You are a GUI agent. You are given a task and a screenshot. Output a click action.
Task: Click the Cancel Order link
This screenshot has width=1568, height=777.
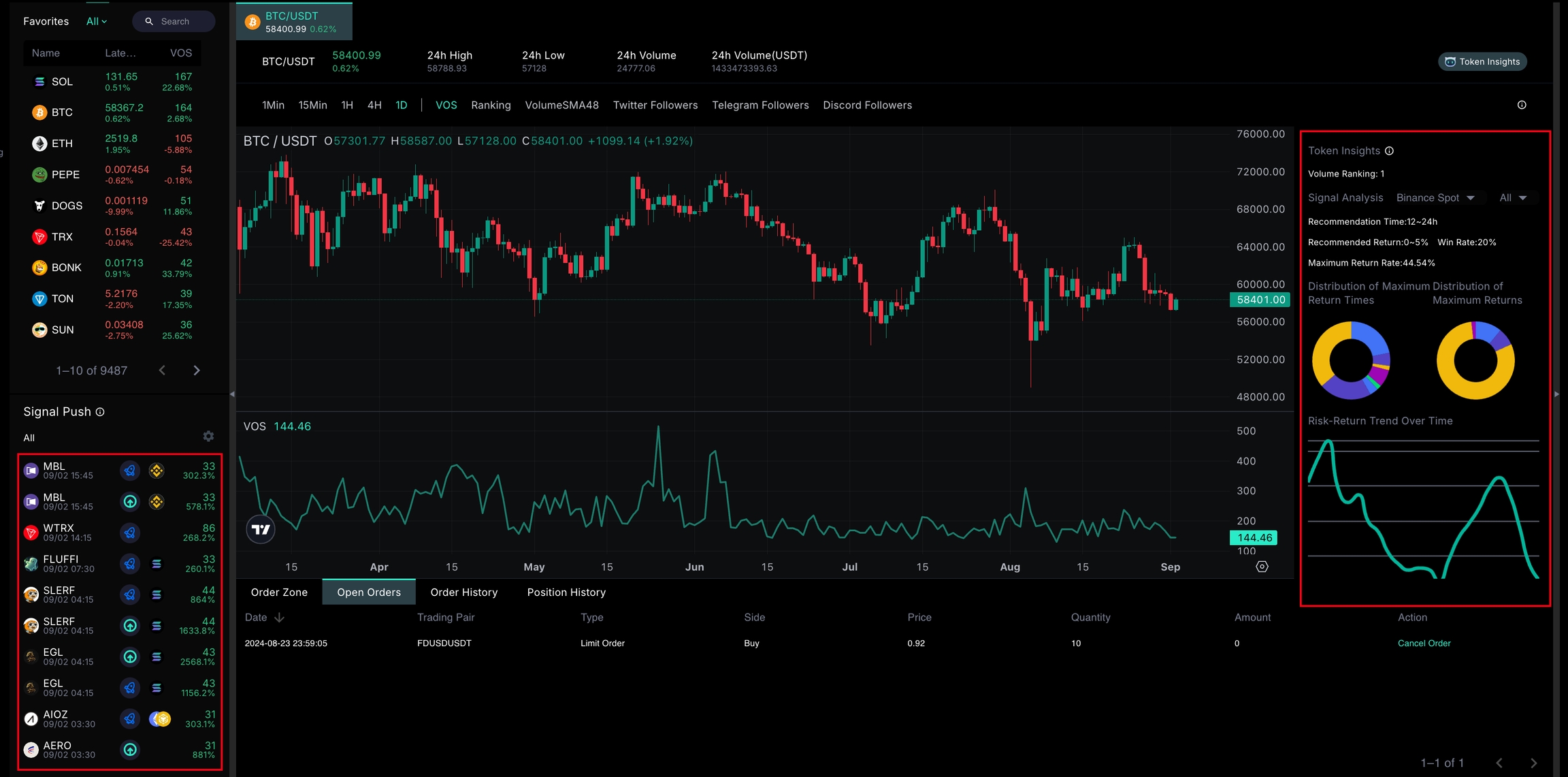pos(1424,643)
